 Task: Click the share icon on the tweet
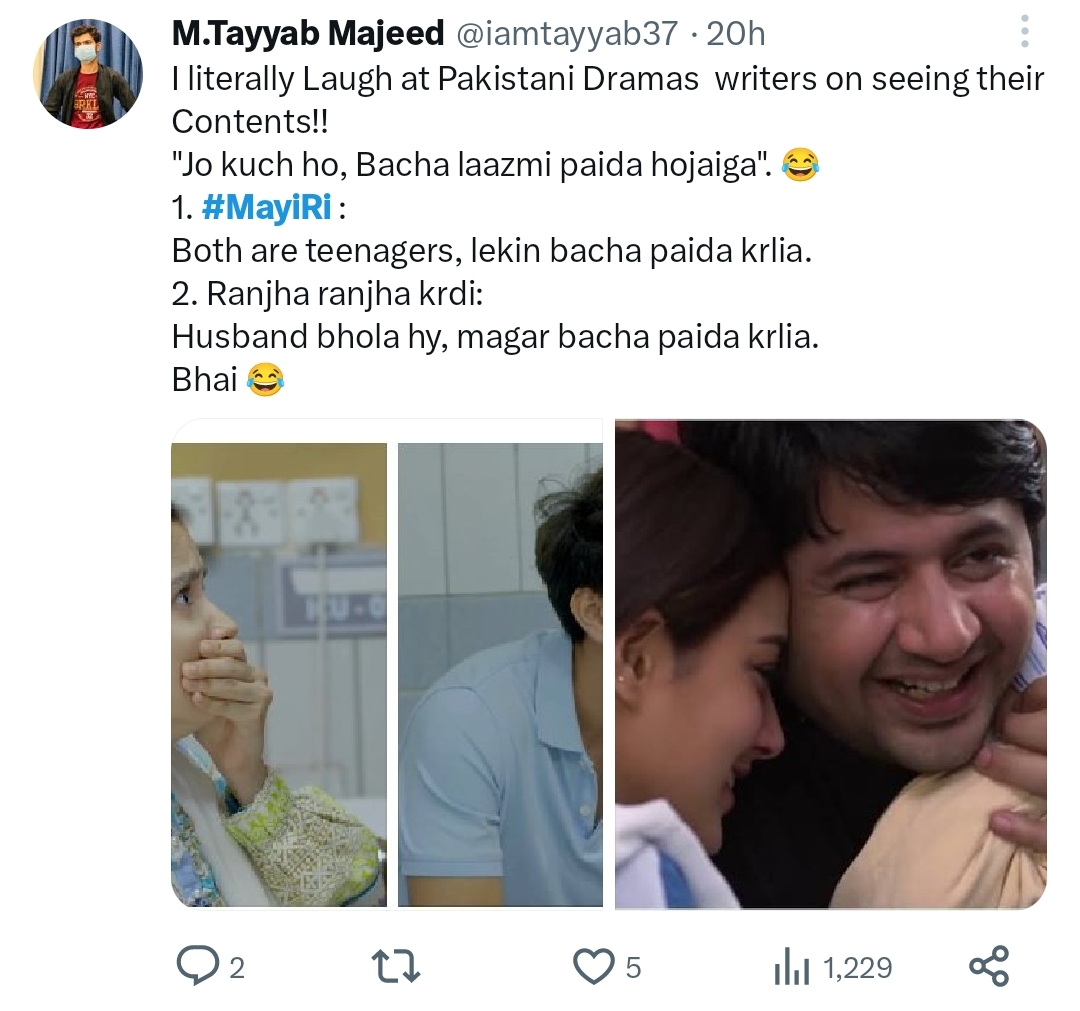pos(990,967)
